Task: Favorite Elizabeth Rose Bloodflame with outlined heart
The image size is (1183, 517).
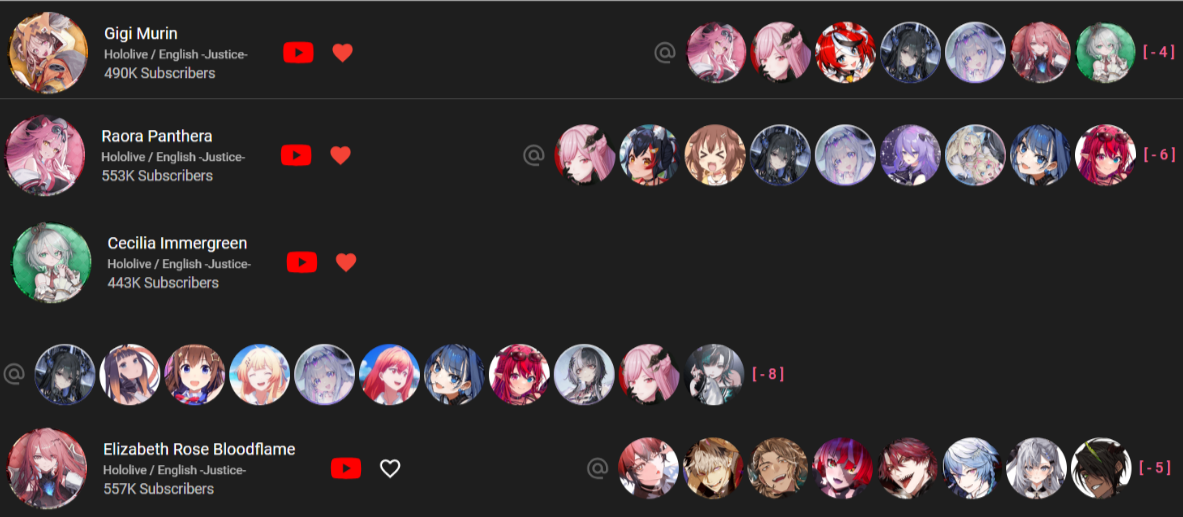Action: 389,469
